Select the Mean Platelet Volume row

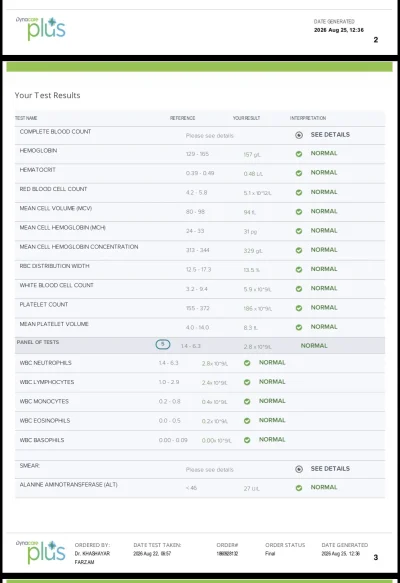[x=200, y=328]
